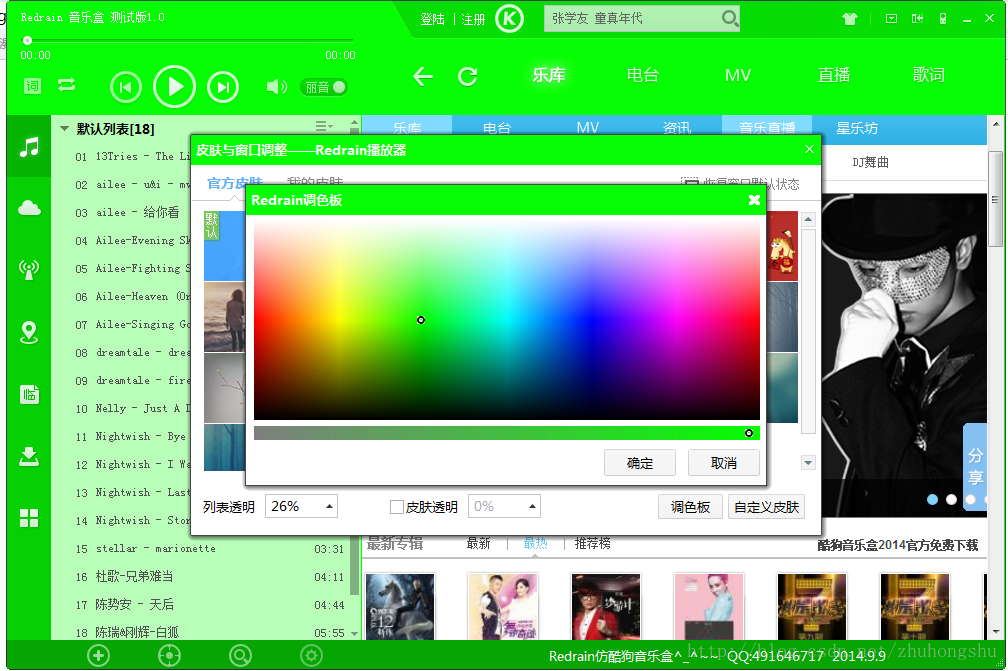Image resolution: width=1008 pixels, height=671 pixels.
Task: Close the Redrain调色板 dialog
Action: pyautogui.click(x=754, y=200)
